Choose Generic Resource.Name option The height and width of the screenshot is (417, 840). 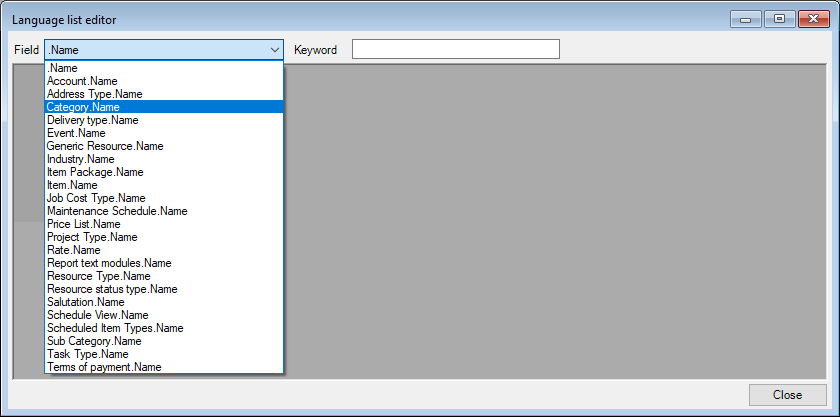click(104, 146)
